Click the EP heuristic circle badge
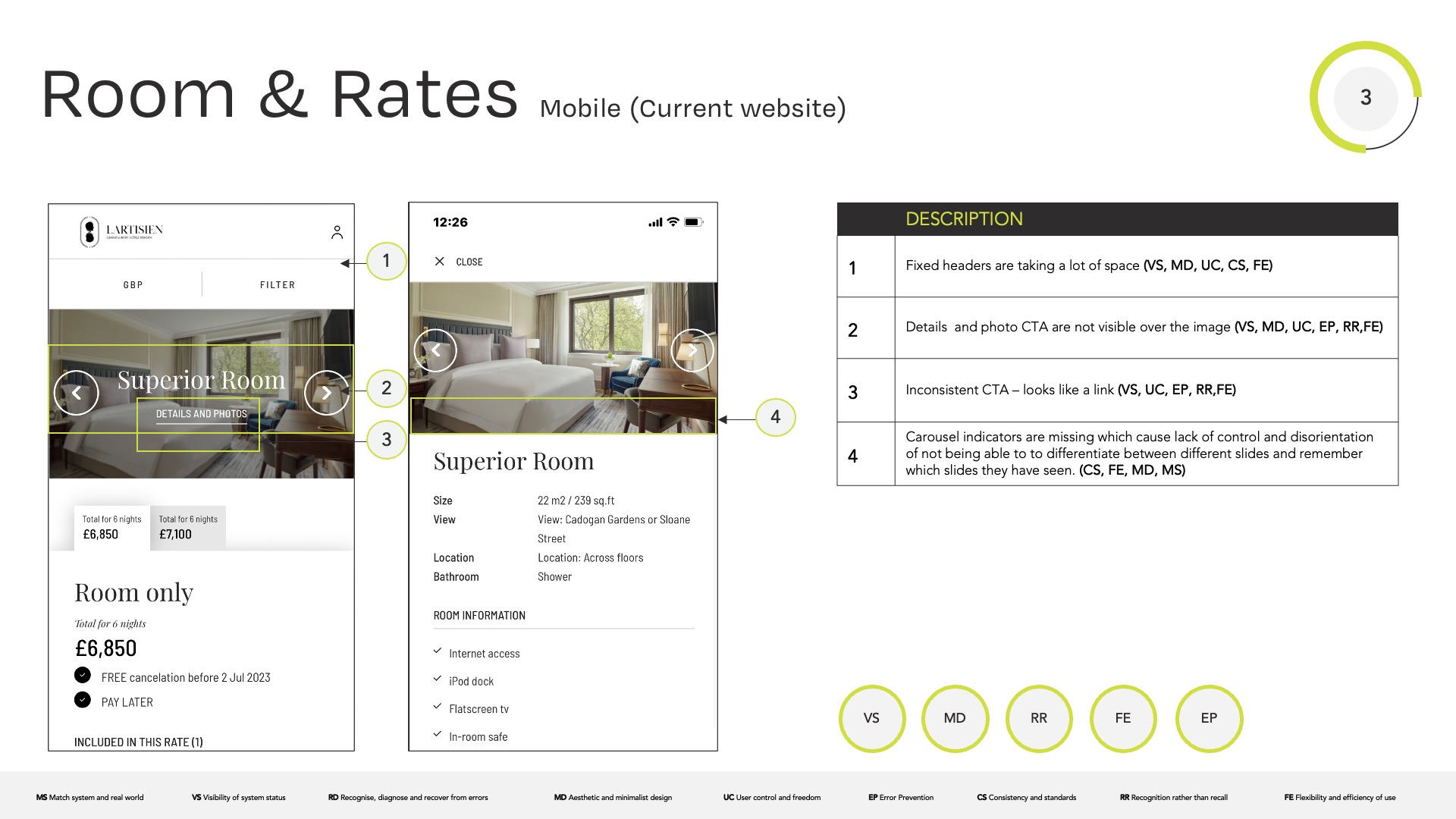The width and height of the screenshot is (1456, 819). point(1208,718)
